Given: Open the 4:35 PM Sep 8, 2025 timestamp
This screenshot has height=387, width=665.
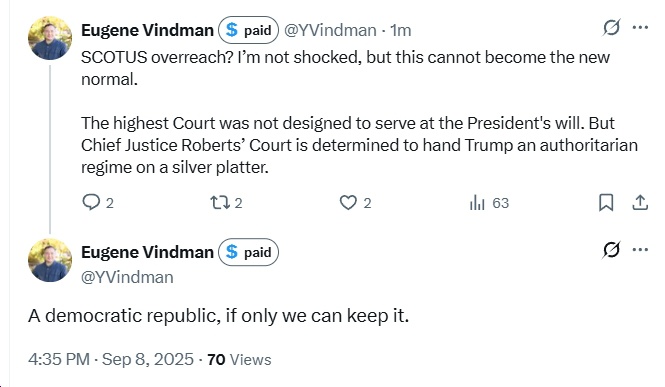Looking at the screenshot, I should coord(111,359).
